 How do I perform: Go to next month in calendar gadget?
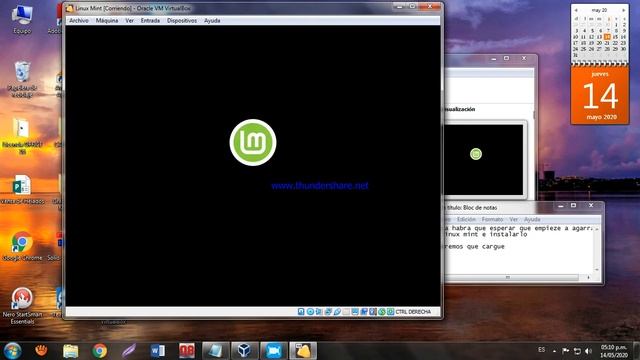[623, 10]
